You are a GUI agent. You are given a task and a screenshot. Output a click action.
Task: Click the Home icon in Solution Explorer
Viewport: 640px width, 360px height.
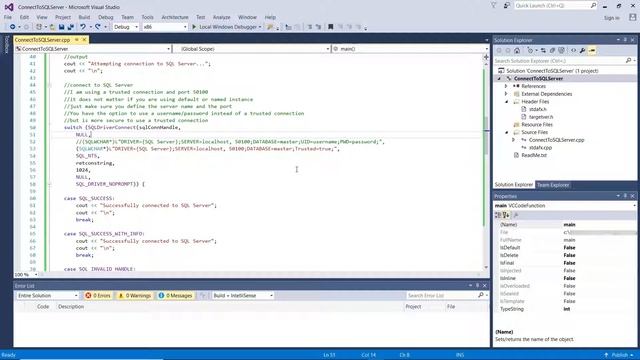[517, 51]
